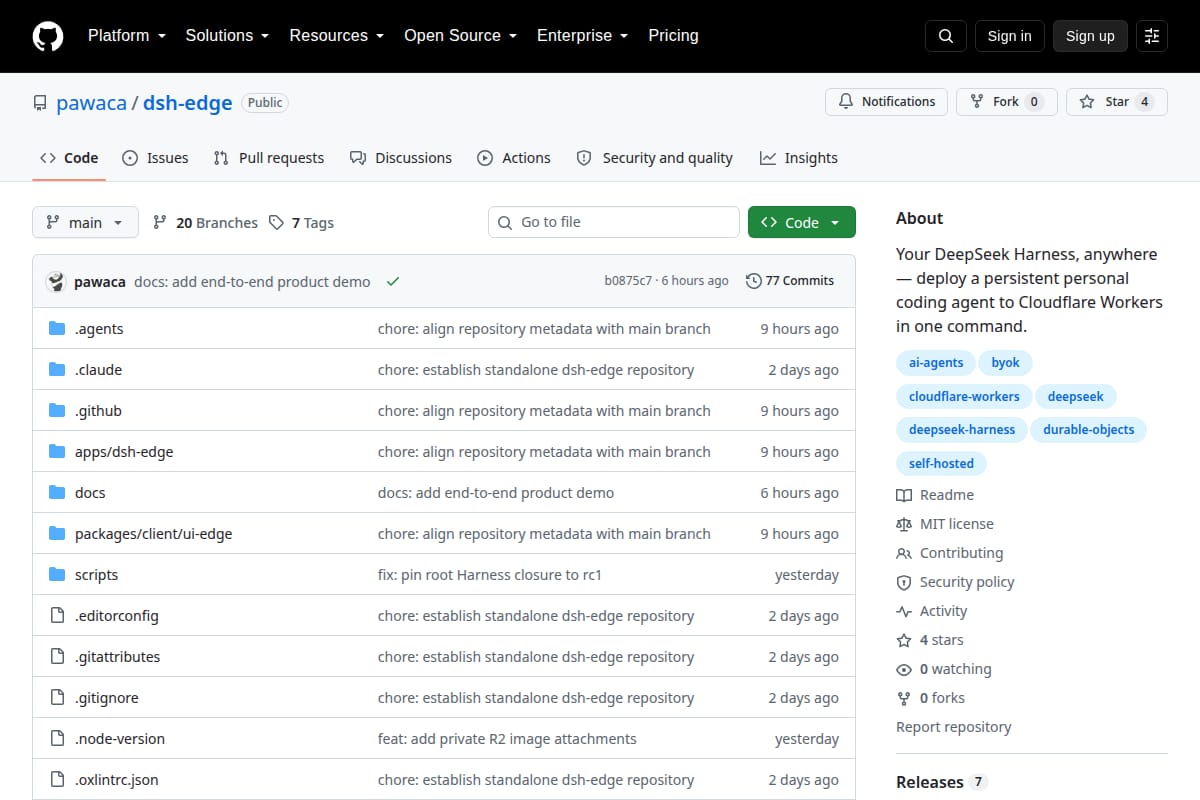The height and width of the screenshot is (800, 1200).
Task: Open the Security and quality tab
Action: tap(655, 158)
